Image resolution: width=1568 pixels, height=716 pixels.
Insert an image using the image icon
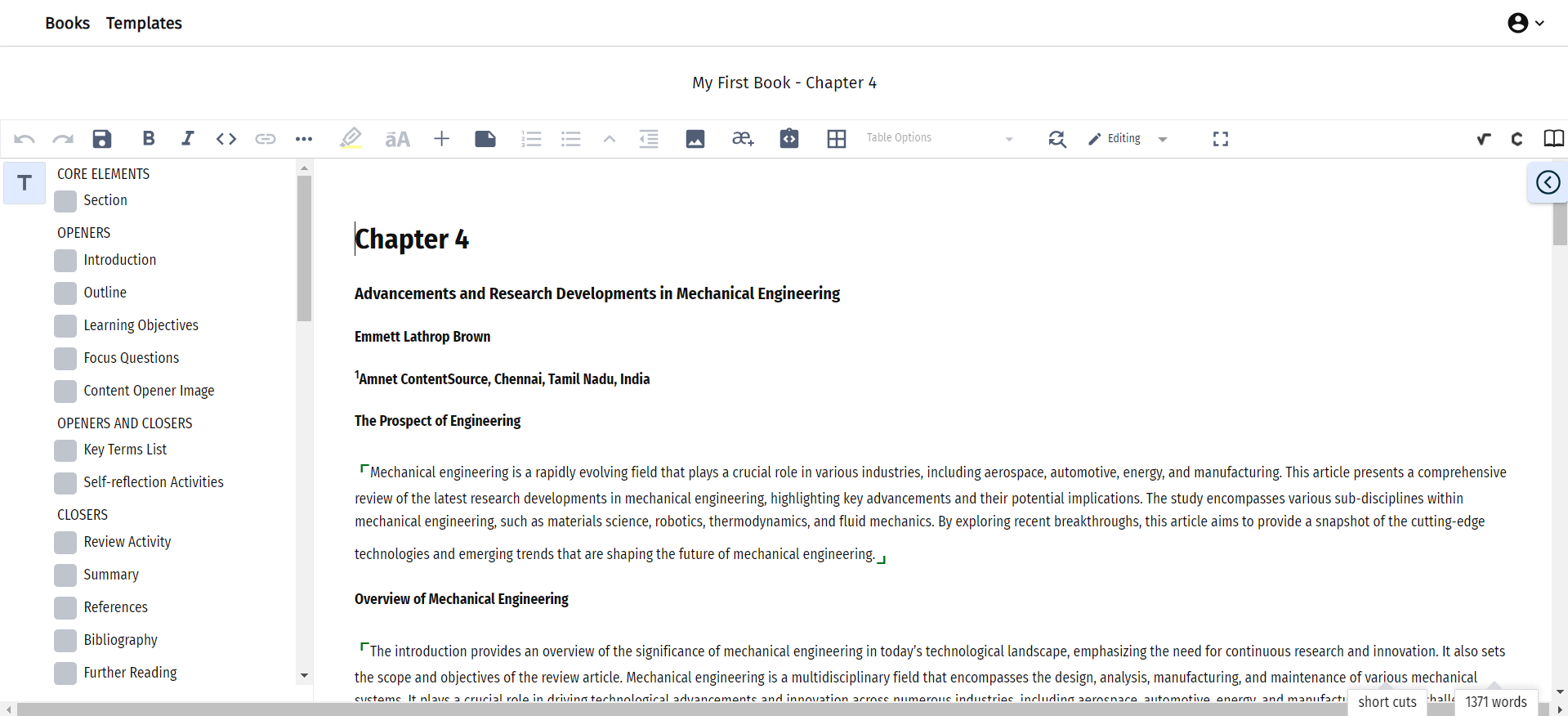695,139
